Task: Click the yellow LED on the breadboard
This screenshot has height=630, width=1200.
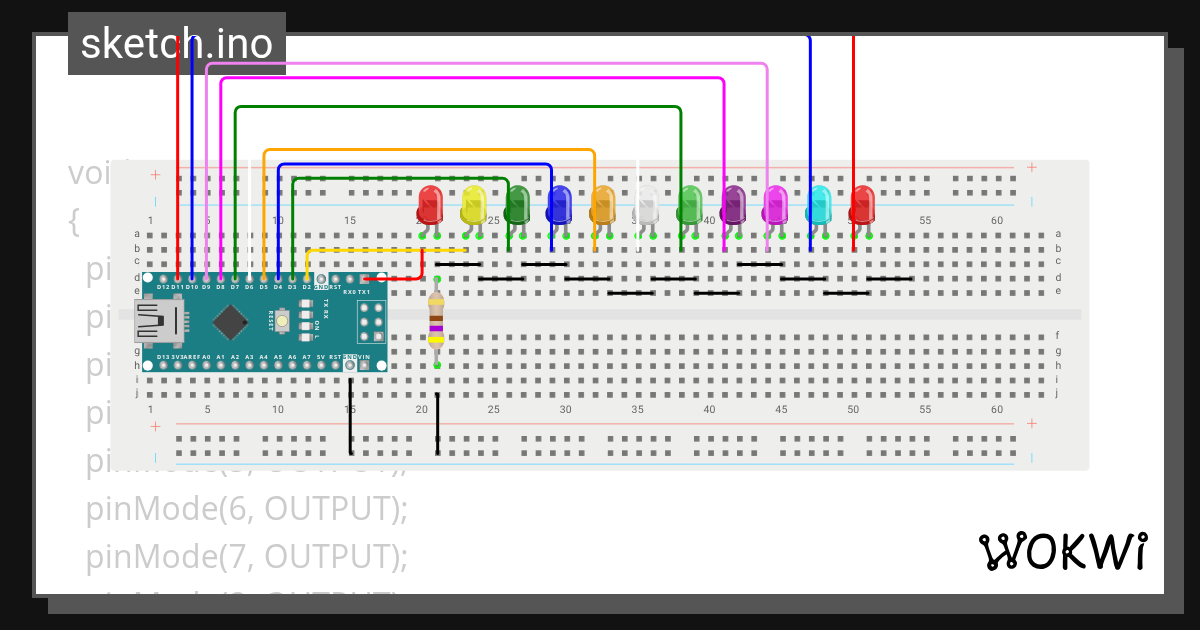Action: [x=473, y=205]
